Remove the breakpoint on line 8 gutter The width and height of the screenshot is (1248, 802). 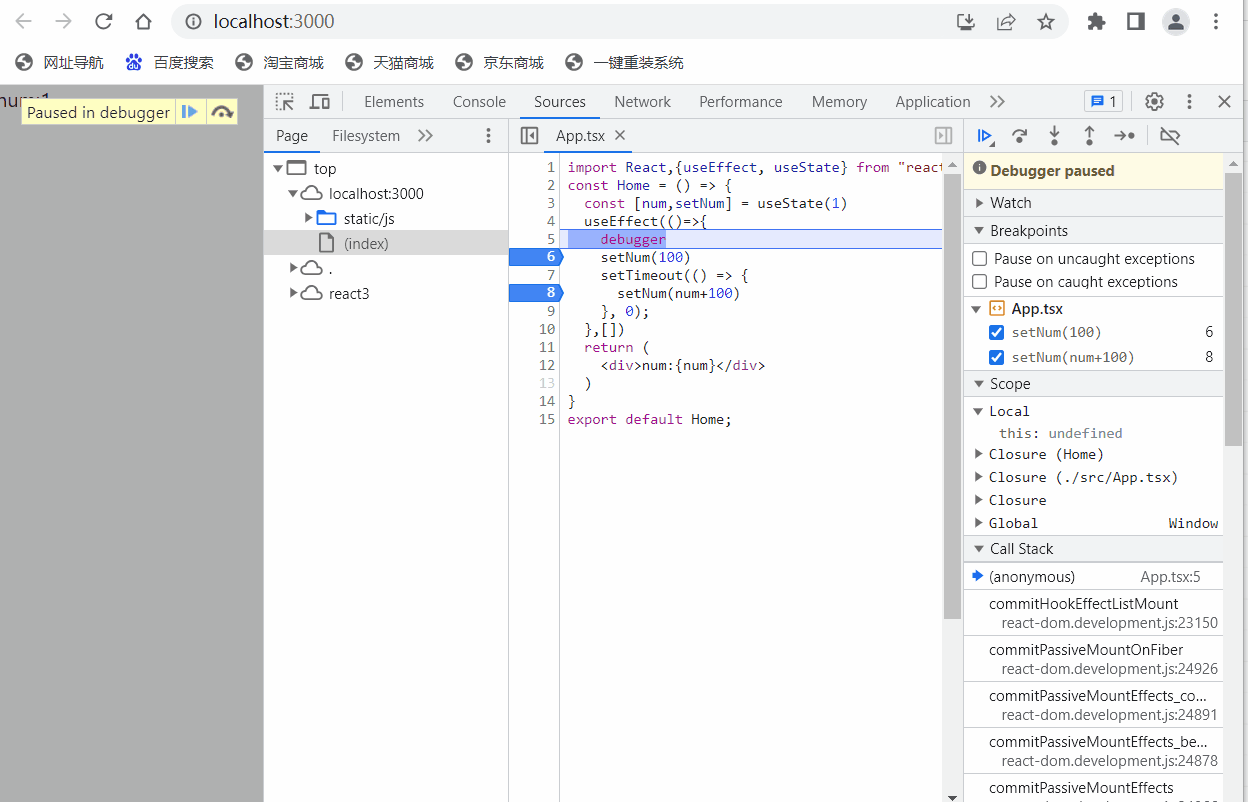tap(536, 293)
